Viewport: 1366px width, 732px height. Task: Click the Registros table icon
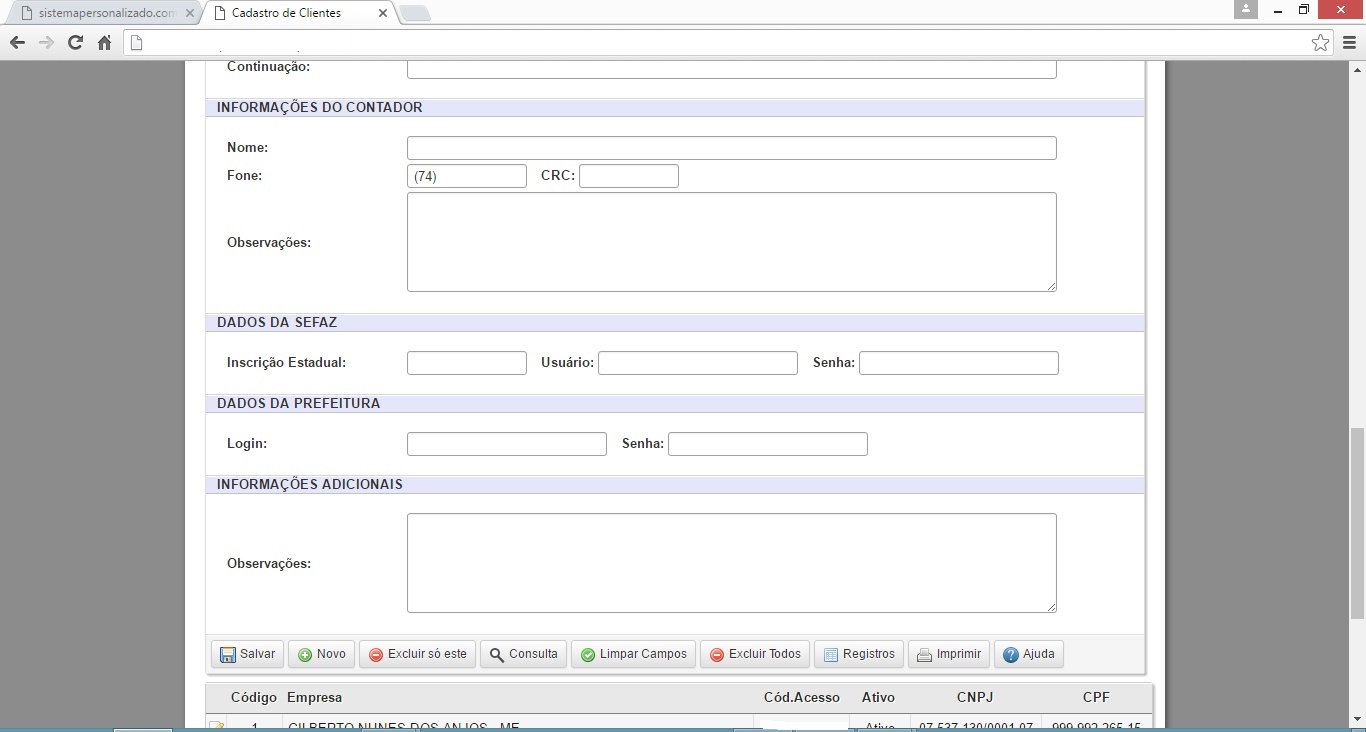(831, 655)
